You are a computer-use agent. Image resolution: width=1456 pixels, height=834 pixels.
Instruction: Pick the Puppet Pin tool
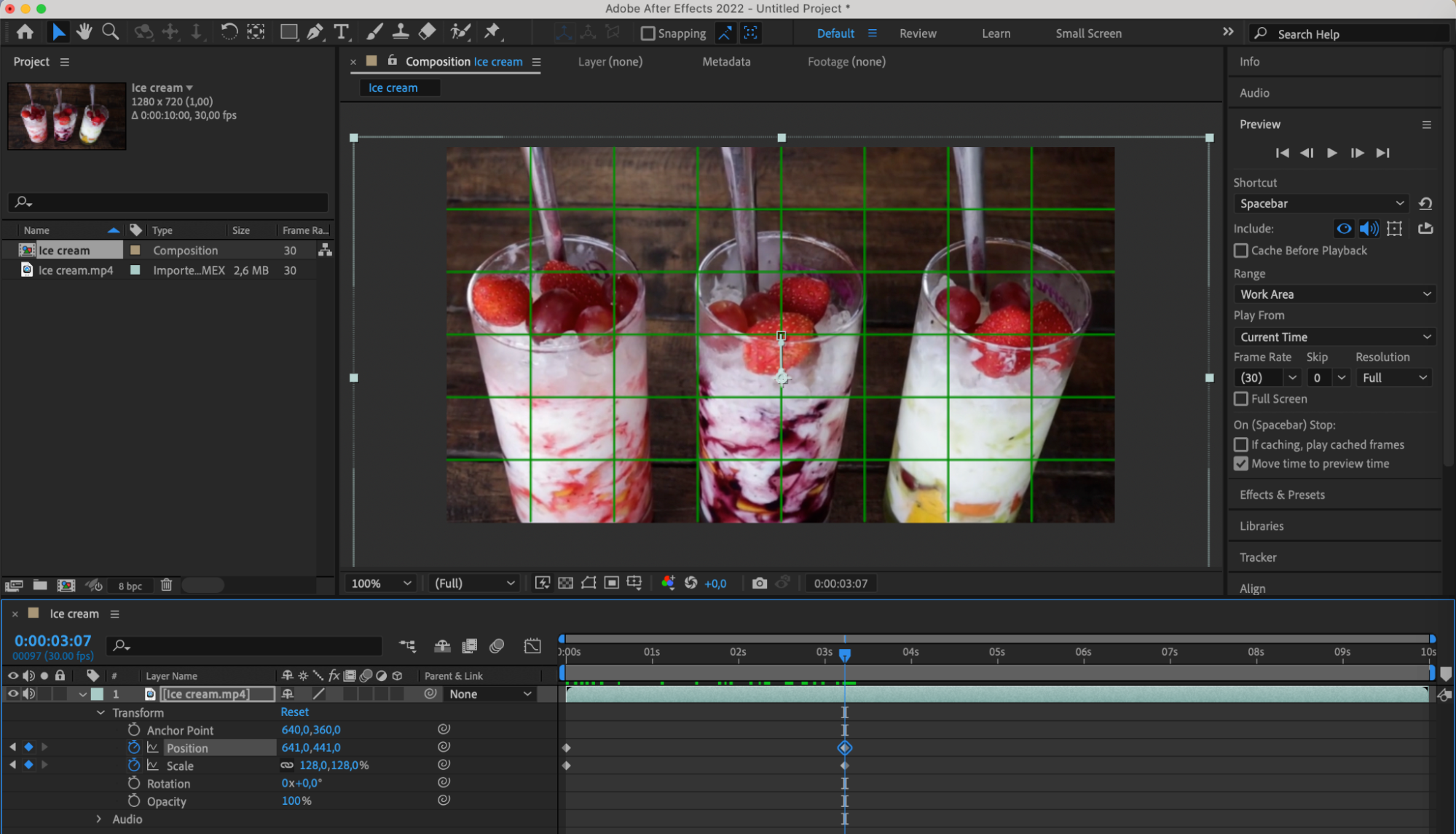tap(492, 32)
